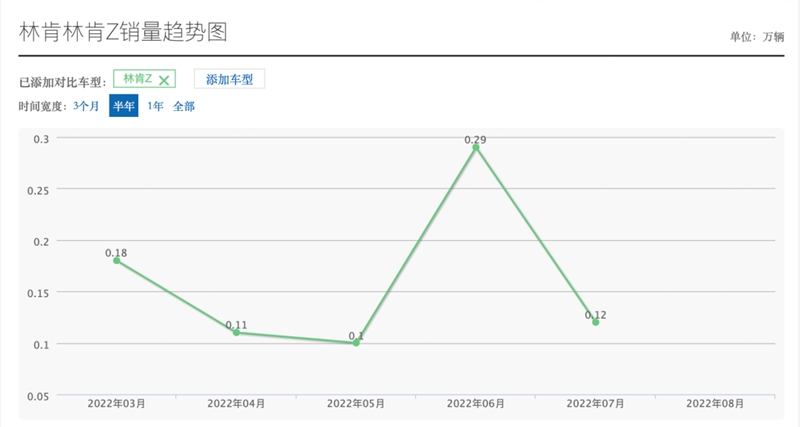The width and height of the screenshot is (800, 427).
Task: Click the 0.18 data point for March
Action: tap(117, 261)
